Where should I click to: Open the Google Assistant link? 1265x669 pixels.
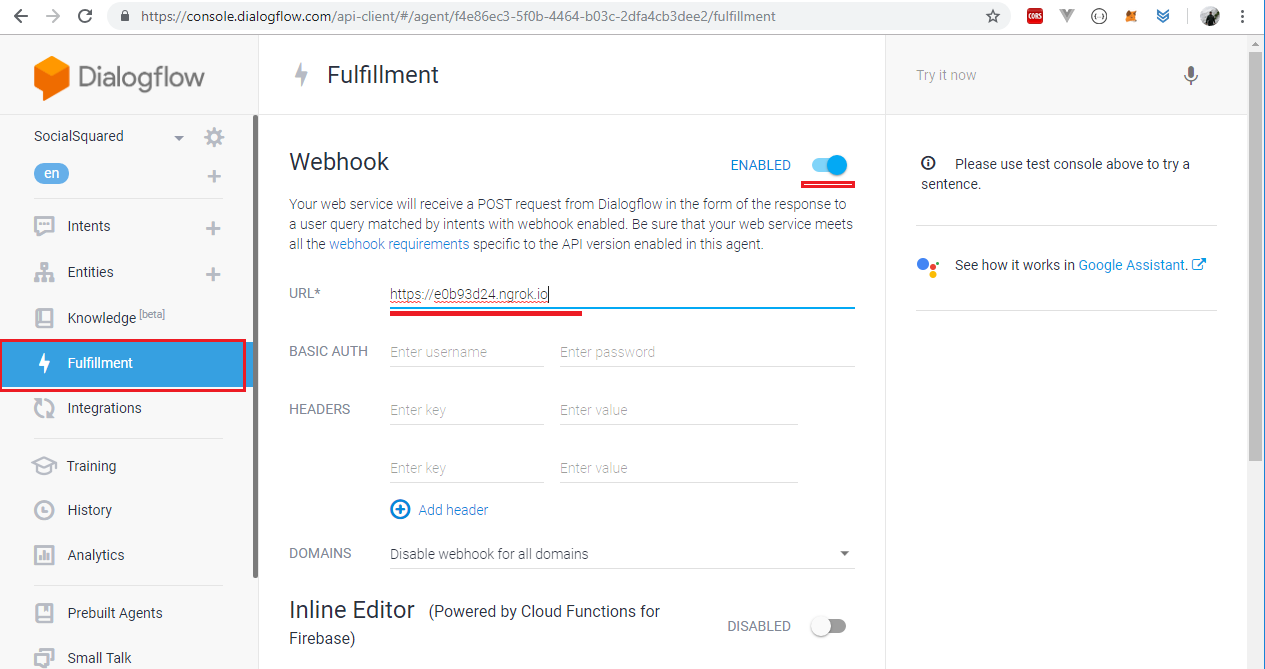point(1131,265)
